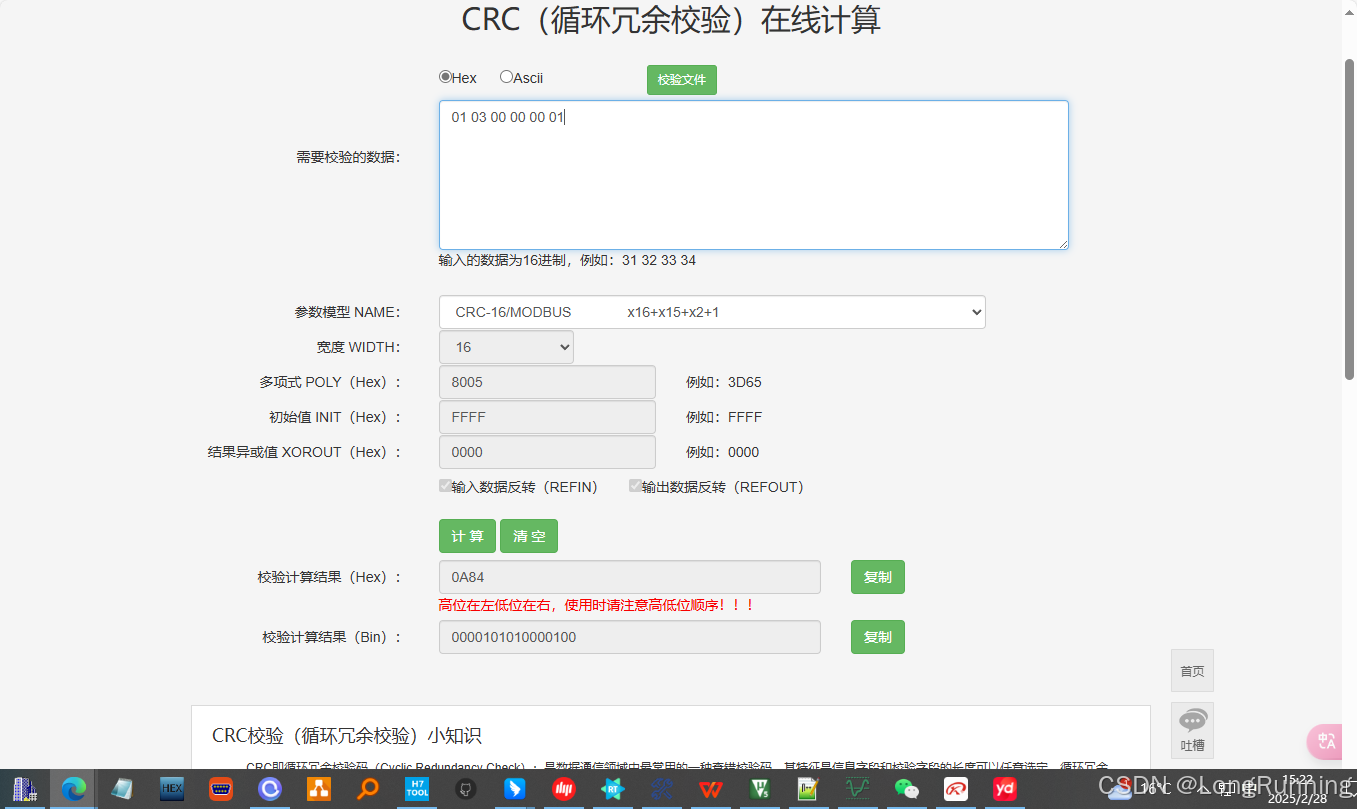1357x809 pixels.
Task: Click the 计算 calculate button
Action: pos(467,535)
